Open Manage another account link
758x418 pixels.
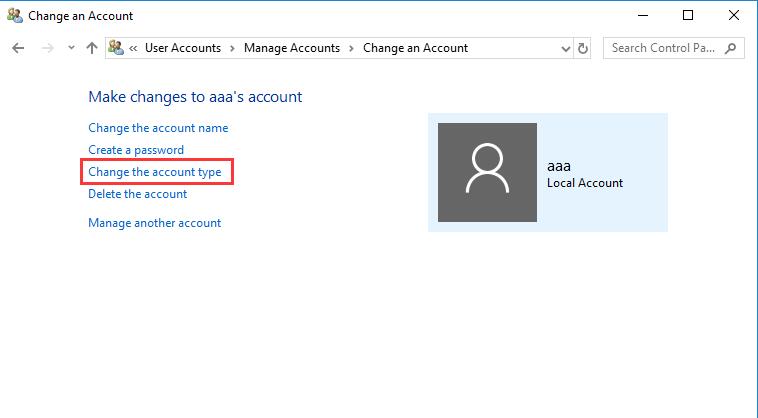(155, 223)
